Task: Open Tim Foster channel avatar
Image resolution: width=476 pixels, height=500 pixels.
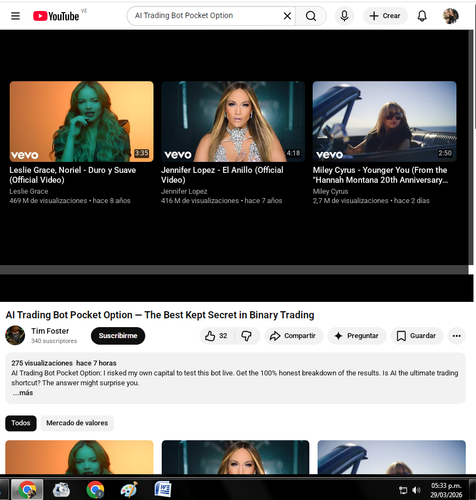Action: tap(15, 335)
